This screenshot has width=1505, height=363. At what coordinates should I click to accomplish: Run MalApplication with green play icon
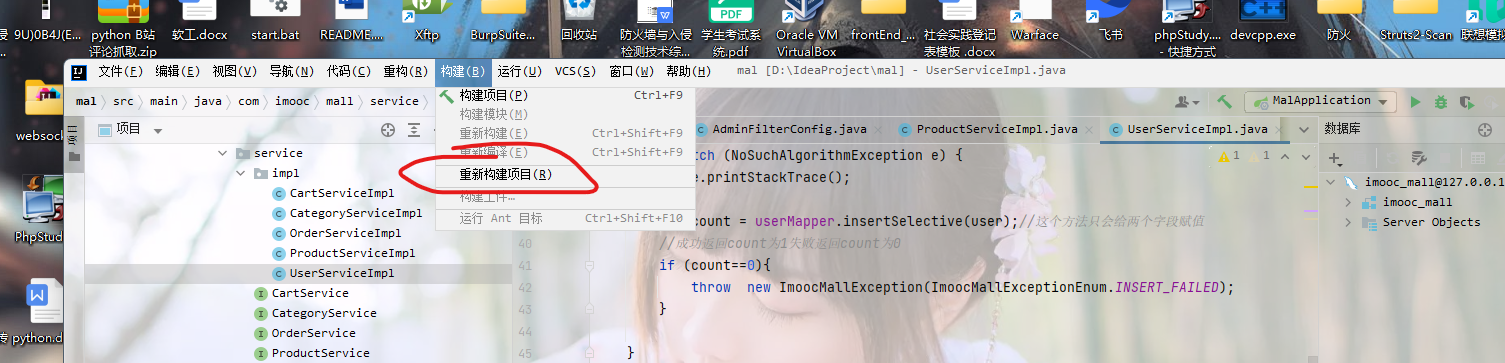click(1415, 101)
